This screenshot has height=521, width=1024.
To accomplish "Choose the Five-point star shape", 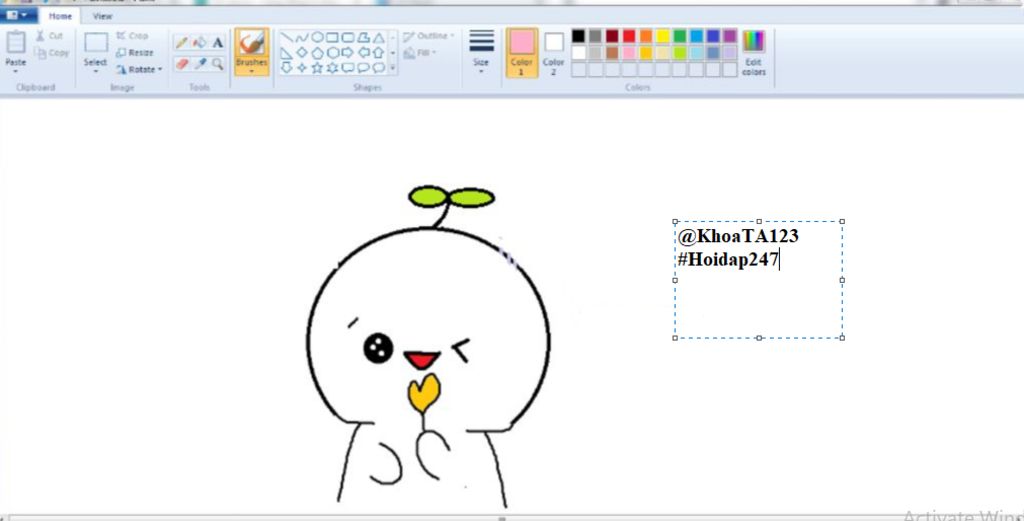I will [317, 68].
